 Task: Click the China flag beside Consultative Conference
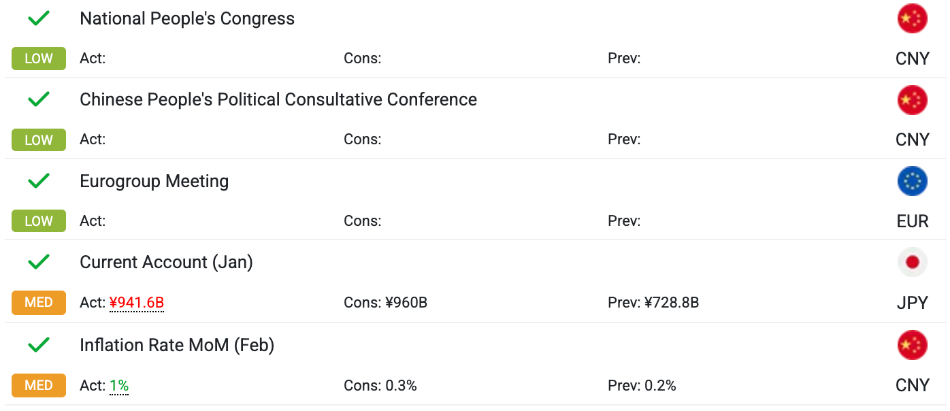tap(912, 100)
